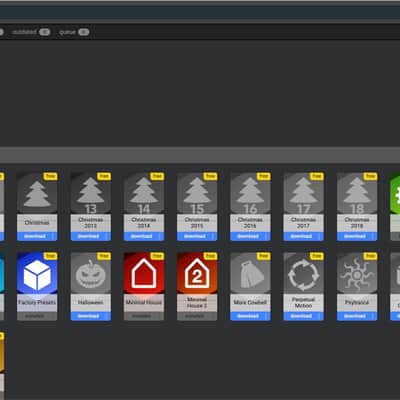Download the Christmas 2015 pack
The height and width of the screenshot is (400, 400).
[197, 236]
